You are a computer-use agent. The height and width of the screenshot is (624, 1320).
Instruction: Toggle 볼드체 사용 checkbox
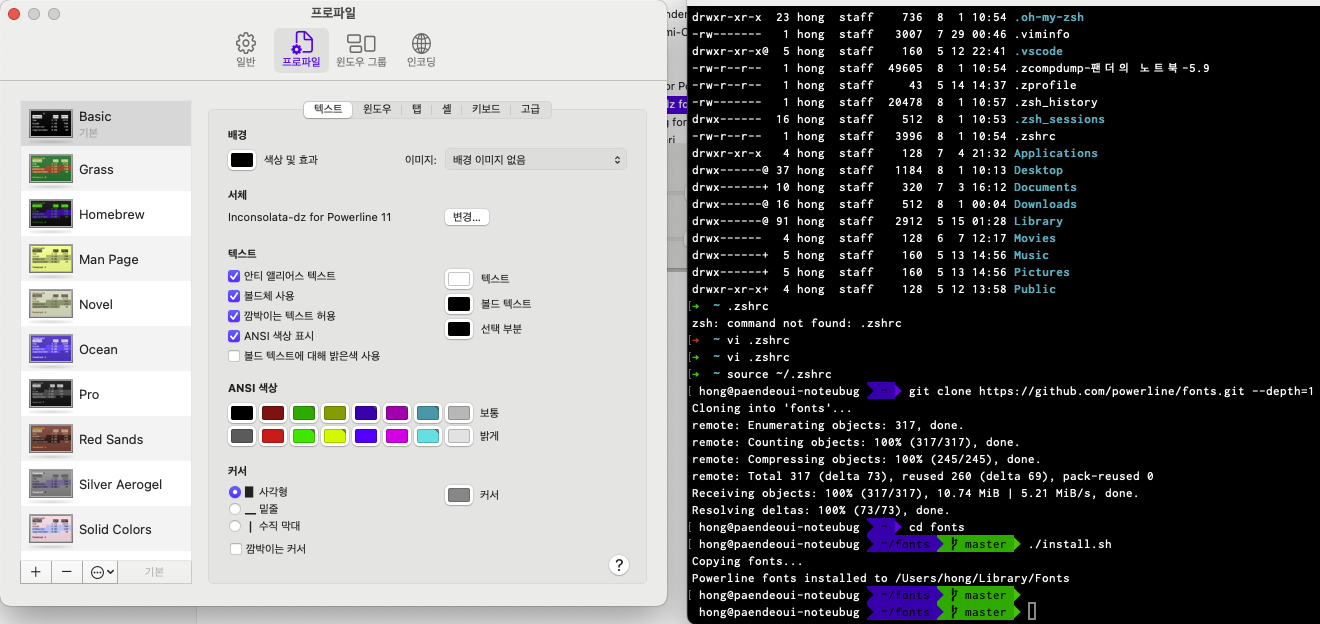point(235,296)
